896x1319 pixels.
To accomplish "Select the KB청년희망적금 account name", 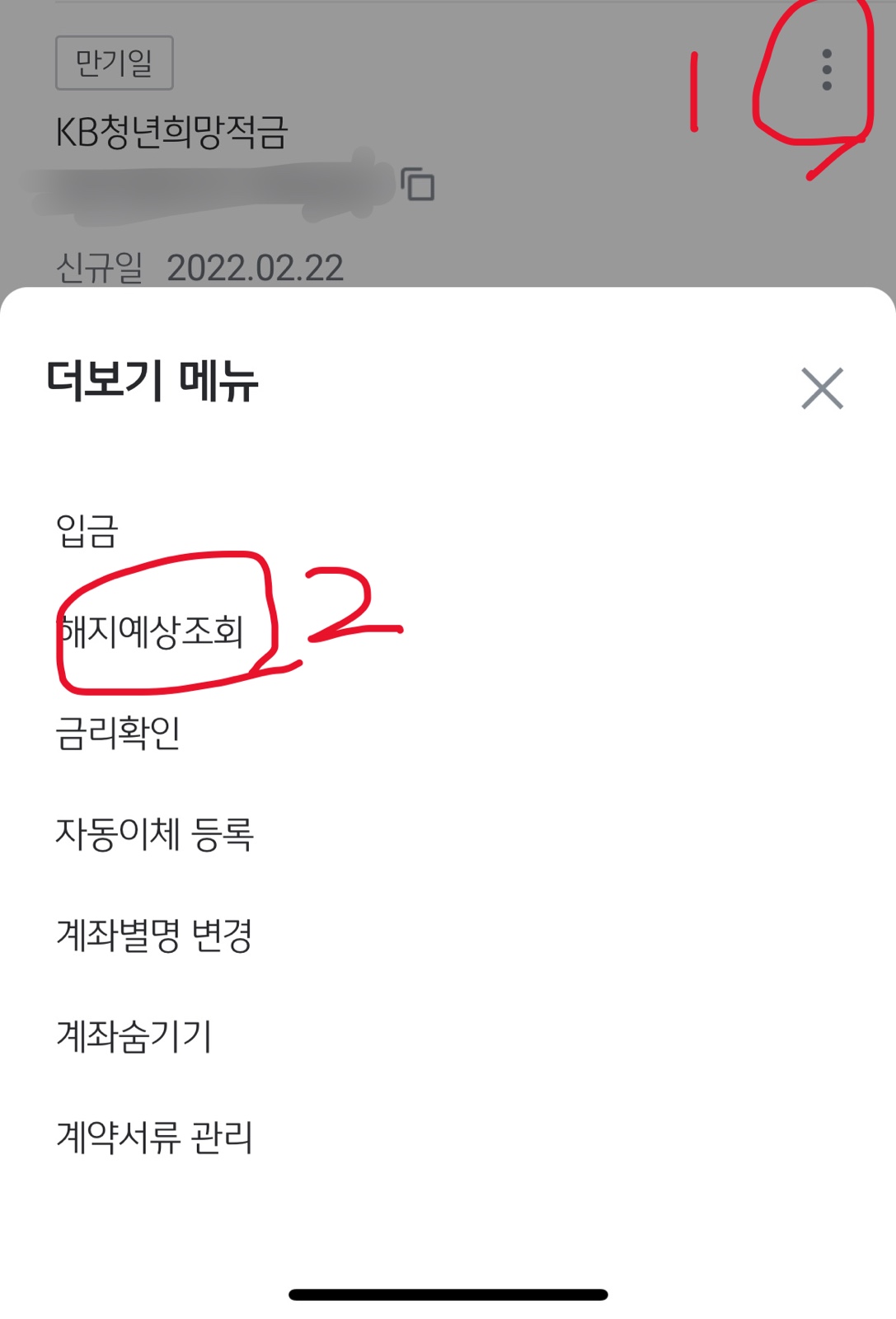I will point(171,132).
